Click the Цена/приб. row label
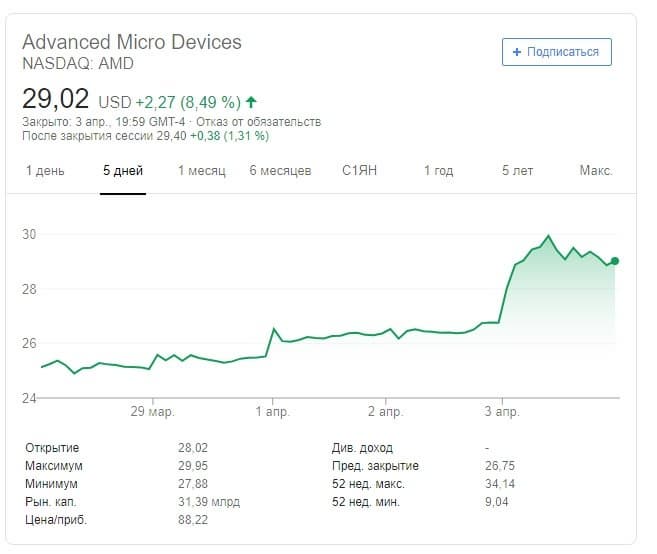Screen dimensions: 657x554 [56, 520]
